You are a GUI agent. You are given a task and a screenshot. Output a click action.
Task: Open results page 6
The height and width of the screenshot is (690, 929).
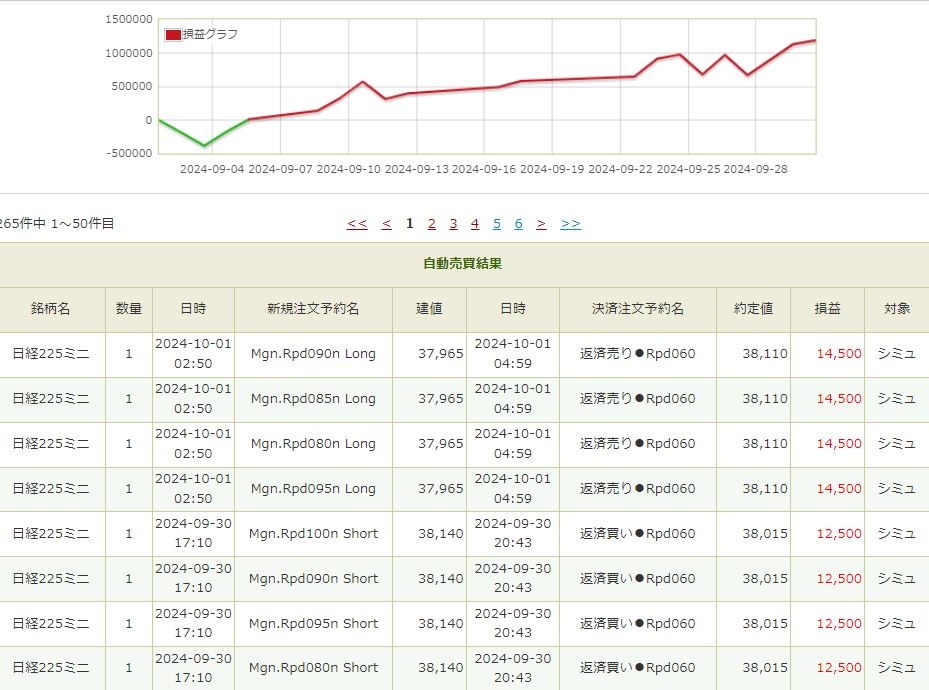(x=518, y=224)
